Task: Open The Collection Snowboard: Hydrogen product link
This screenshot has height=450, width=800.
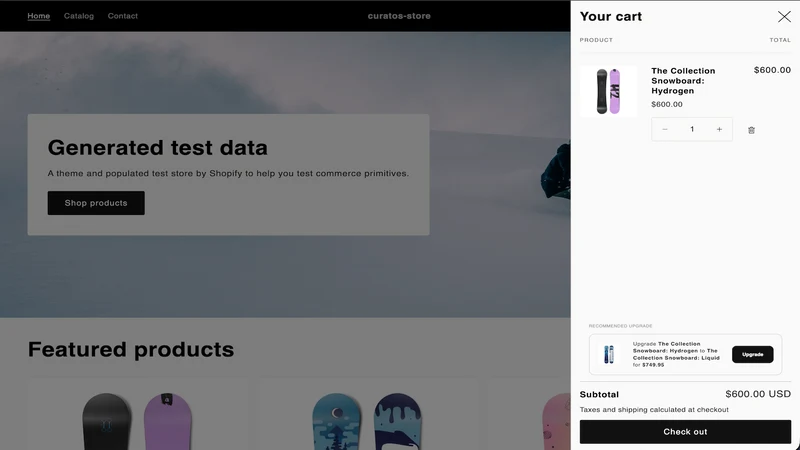Action: [683, 81]
